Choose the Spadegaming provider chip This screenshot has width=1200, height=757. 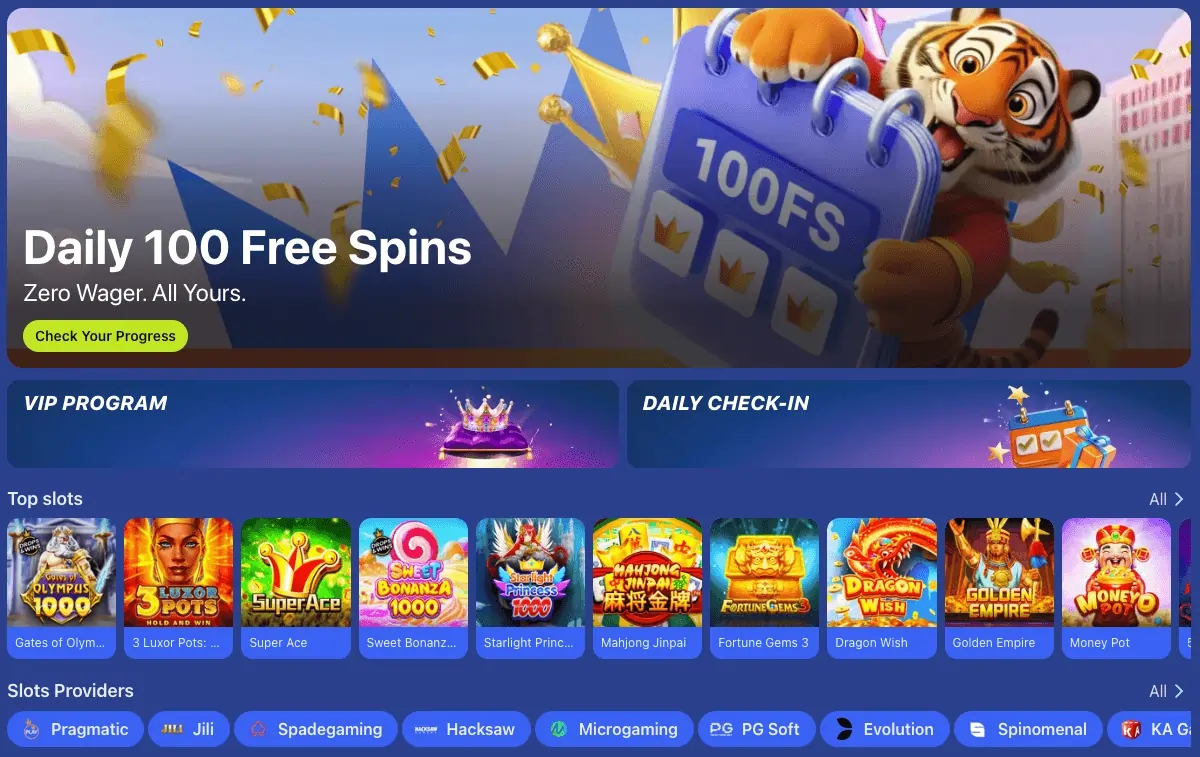[x=316, y=729]
